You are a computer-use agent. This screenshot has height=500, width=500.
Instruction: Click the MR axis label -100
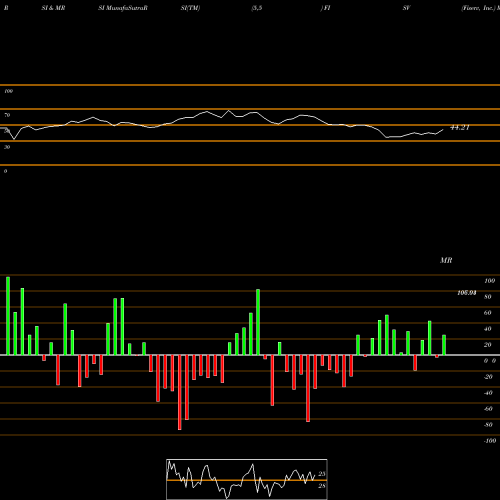pos(490,441)
